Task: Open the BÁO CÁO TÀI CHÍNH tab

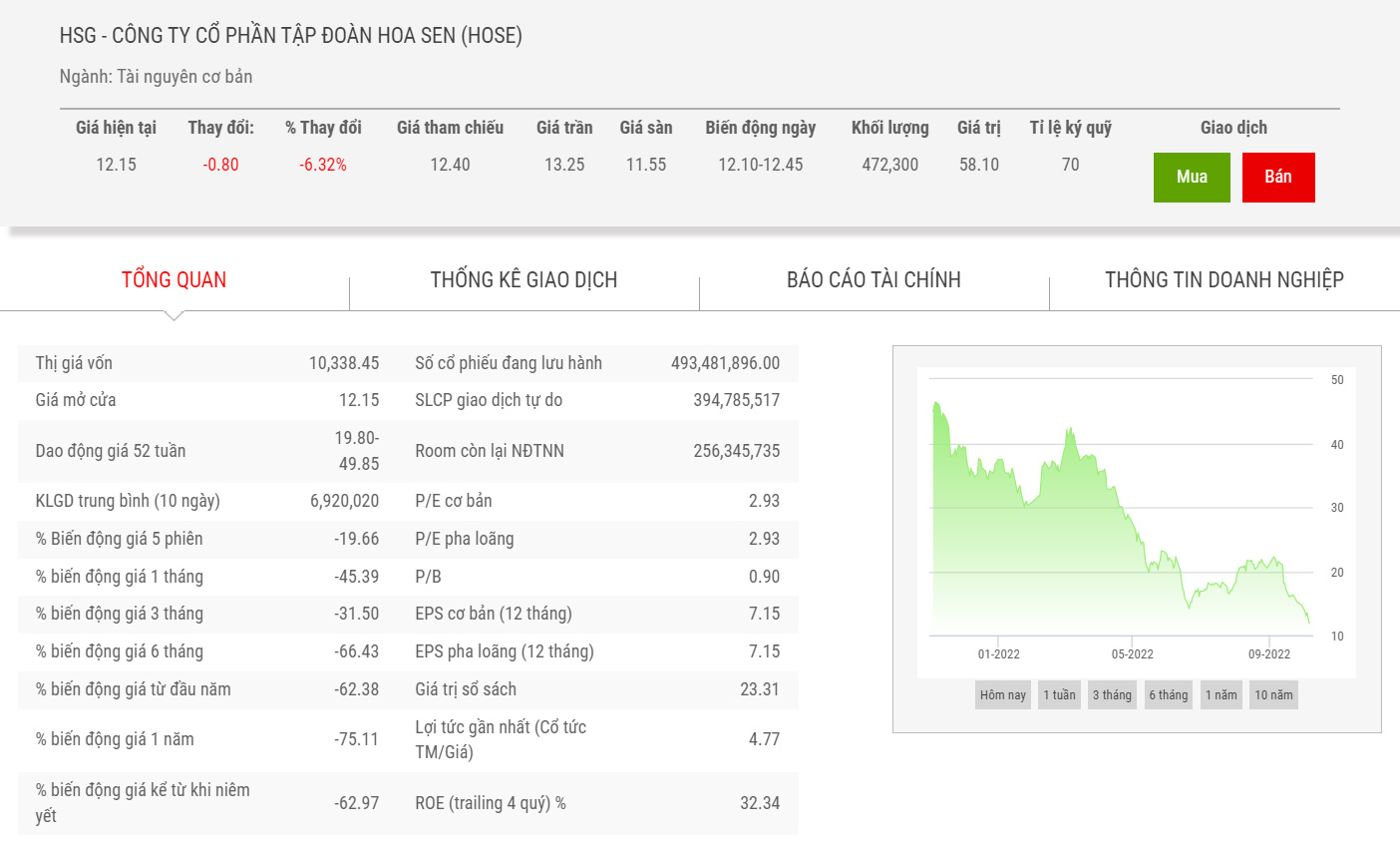Action: 874,280
